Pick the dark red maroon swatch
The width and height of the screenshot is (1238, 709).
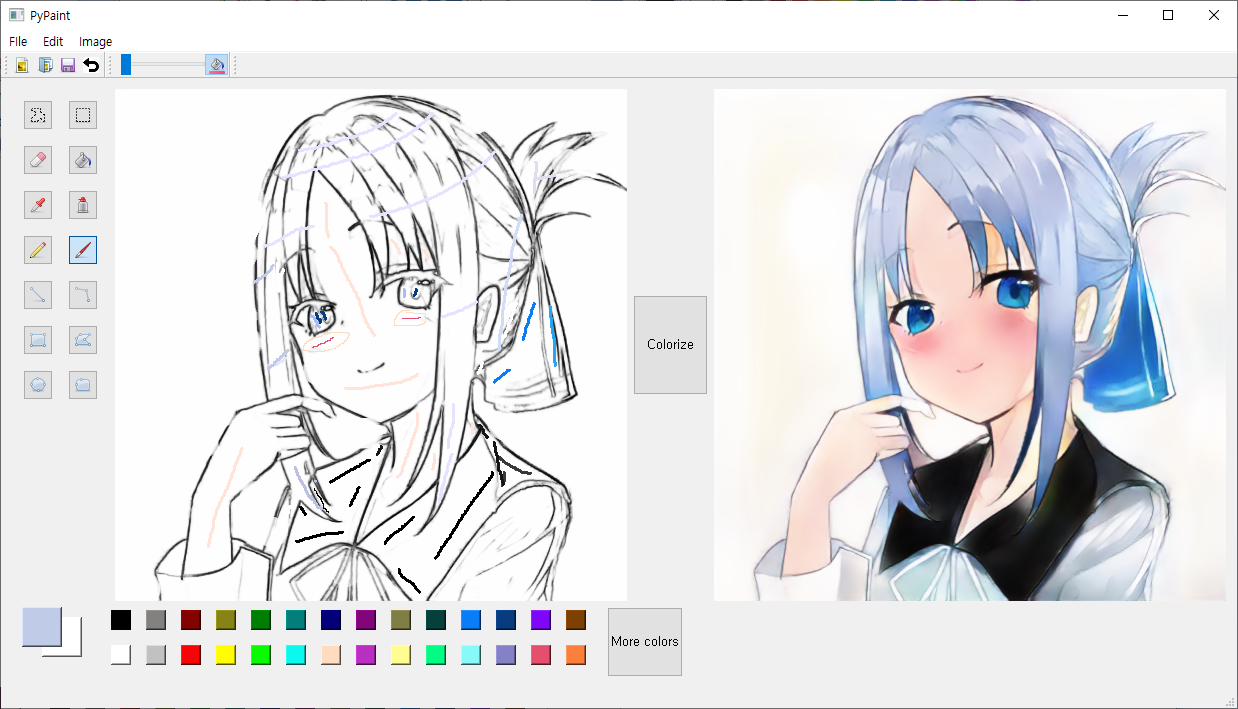coord(191,620)
